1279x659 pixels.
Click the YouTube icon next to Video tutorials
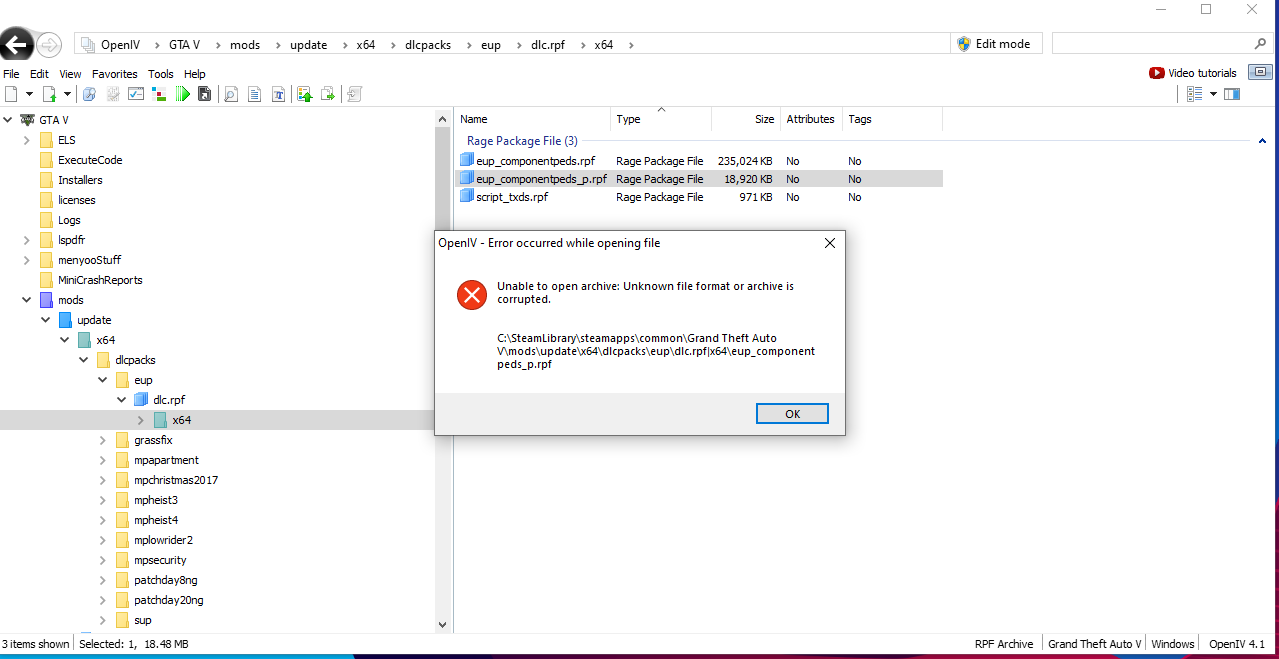click(1157, 73)
